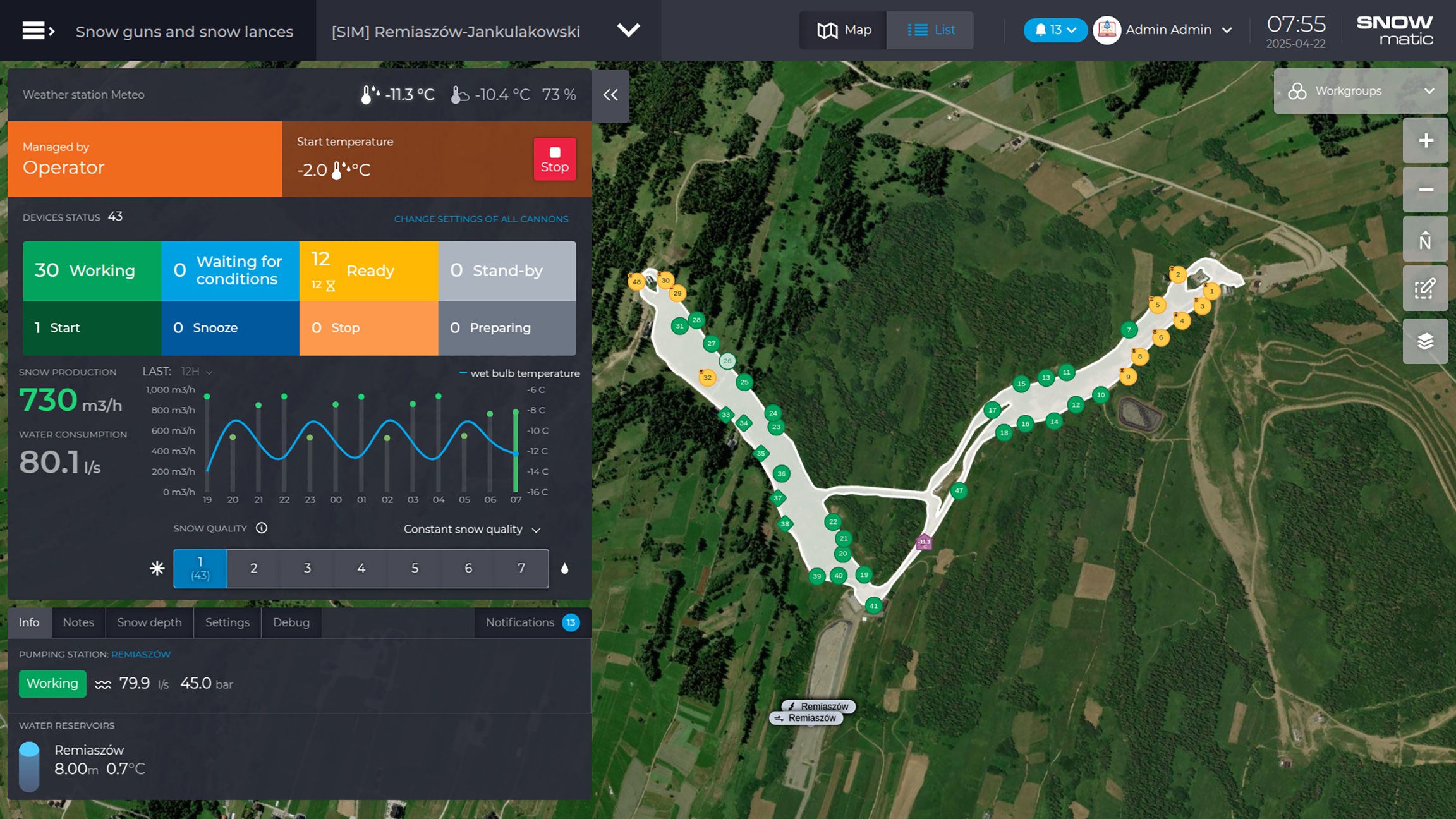Screen dimensions: 1456x819
Task: Click snow cannon marker 41 on map
Action: point(873,605)
